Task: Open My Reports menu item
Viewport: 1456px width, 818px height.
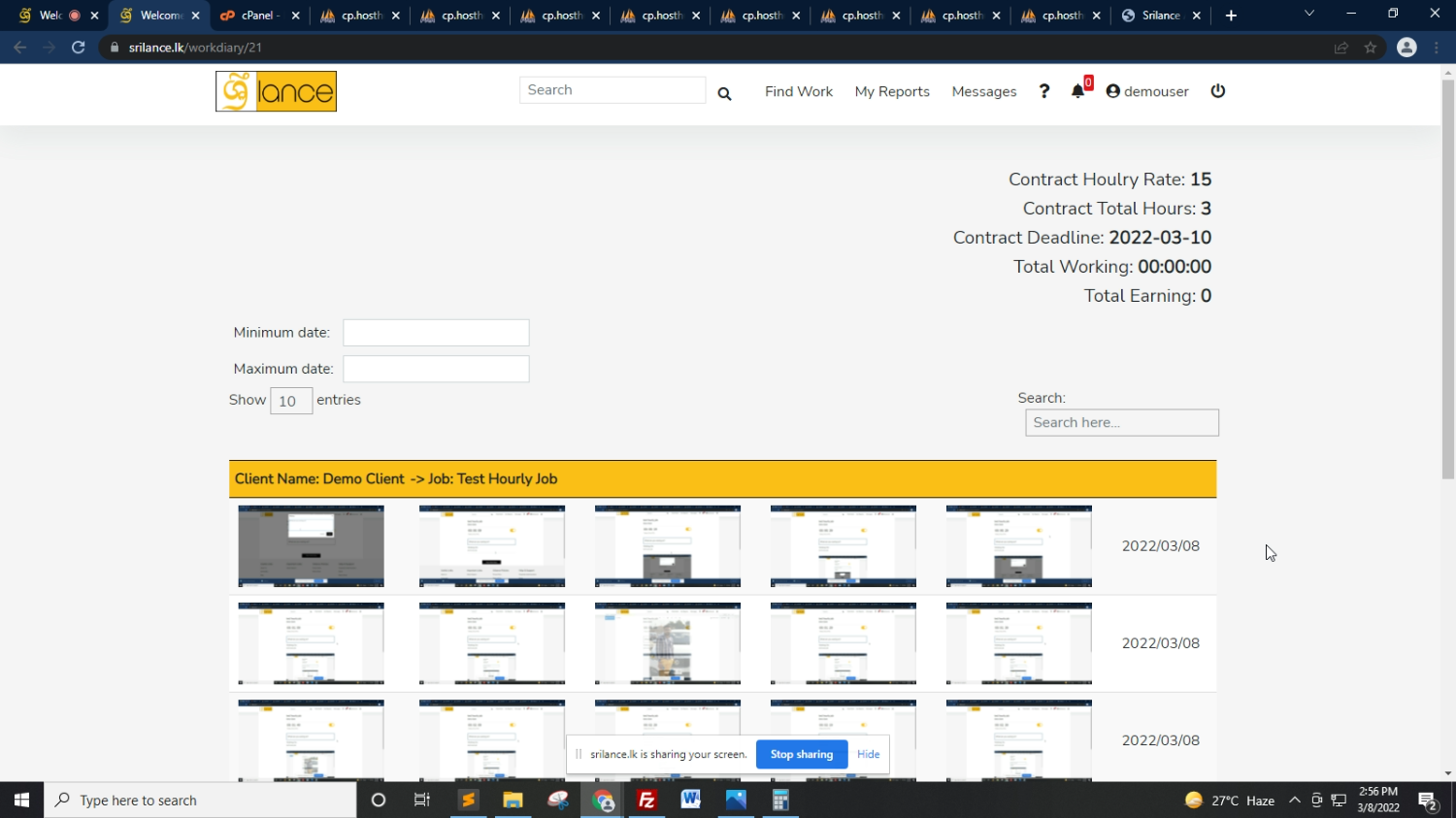Action: tap(892, 91)
